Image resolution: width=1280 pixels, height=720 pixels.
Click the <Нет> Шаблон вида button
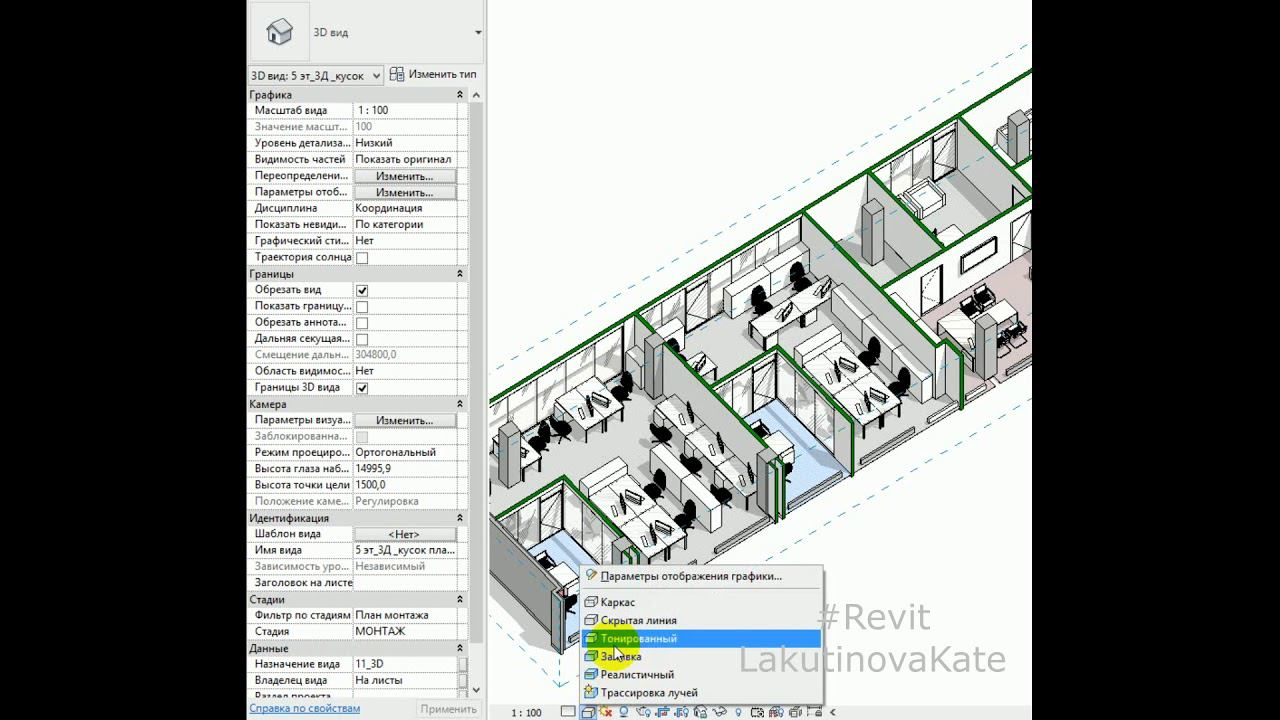[404, 535]
